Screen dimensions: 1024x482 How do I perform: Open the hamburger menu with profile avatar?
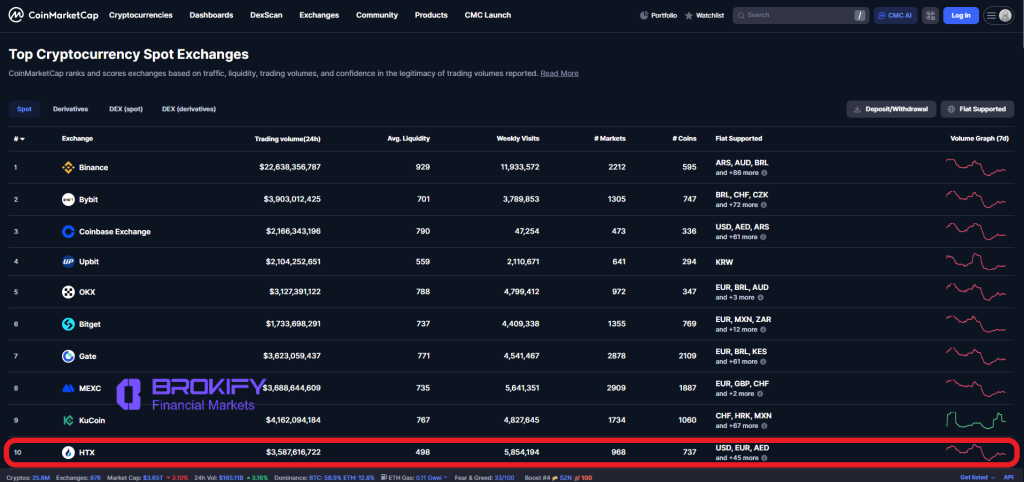pyautogui.click(x=998, y=16)
